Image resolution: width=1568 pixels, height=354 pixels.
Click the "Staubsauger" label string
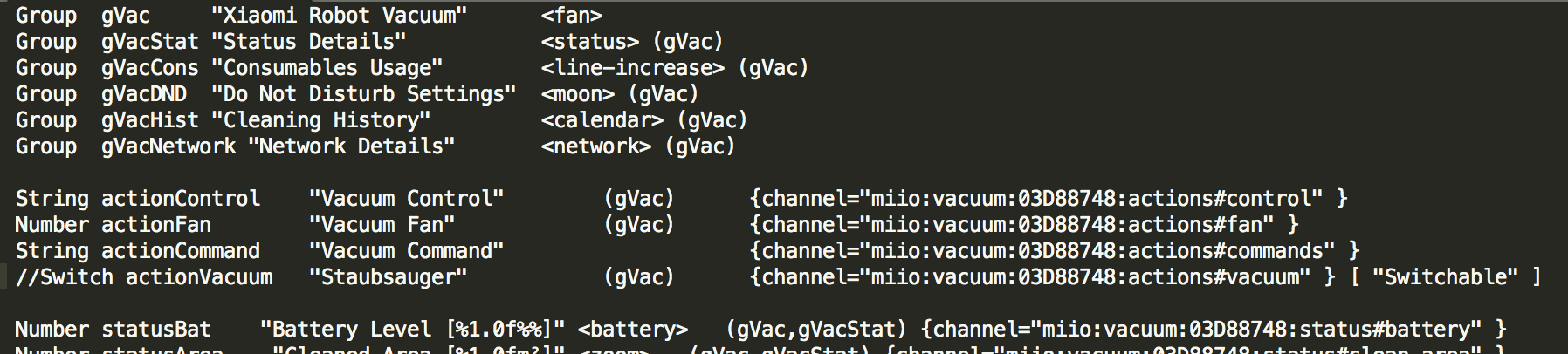[388, 277]
